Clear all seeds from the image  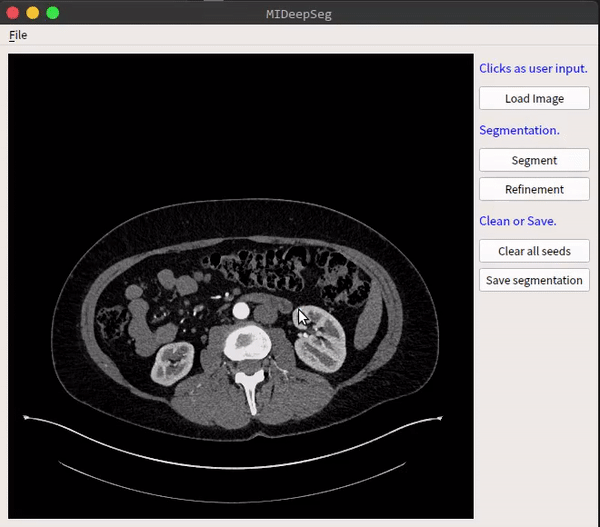[534, 251]
